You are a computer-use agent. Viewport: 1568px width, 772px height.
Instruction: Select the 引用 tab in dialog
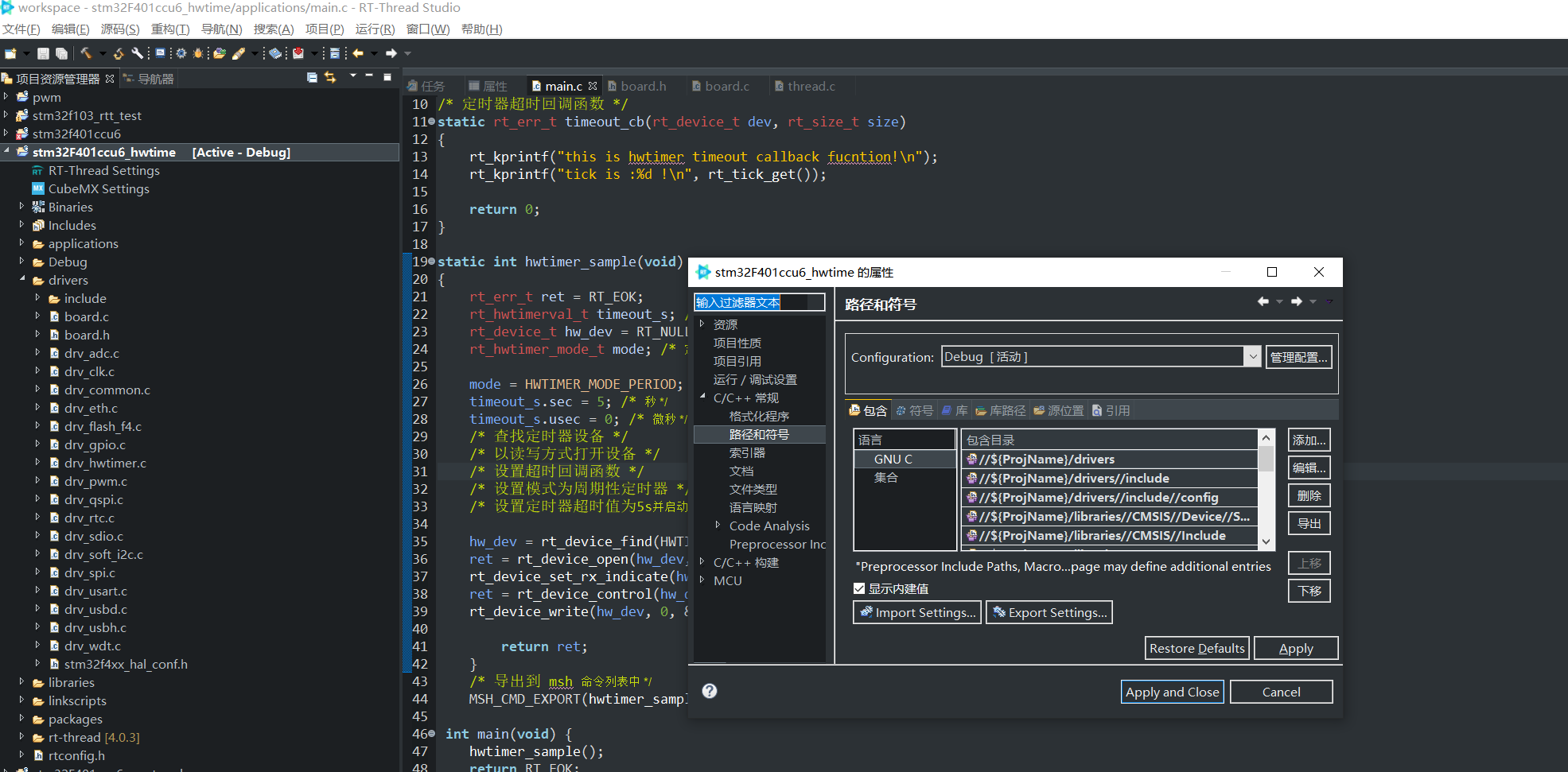pyautogui.click(x=1111, y=410)
